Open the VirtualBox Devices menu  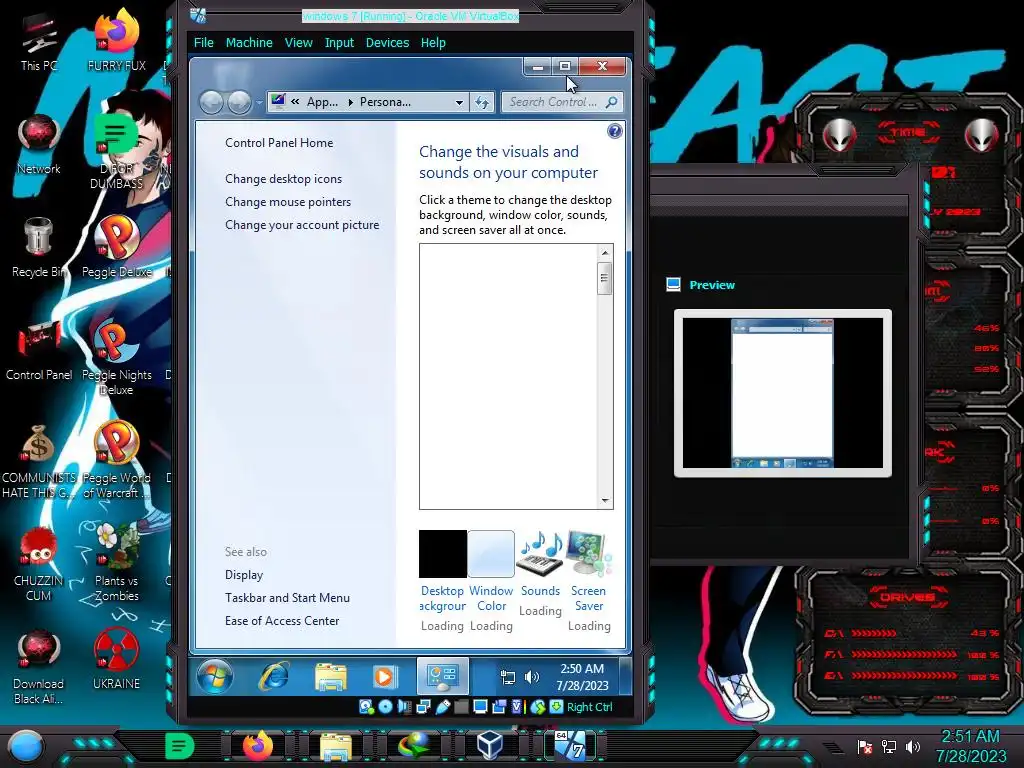[x=387, y=42]
